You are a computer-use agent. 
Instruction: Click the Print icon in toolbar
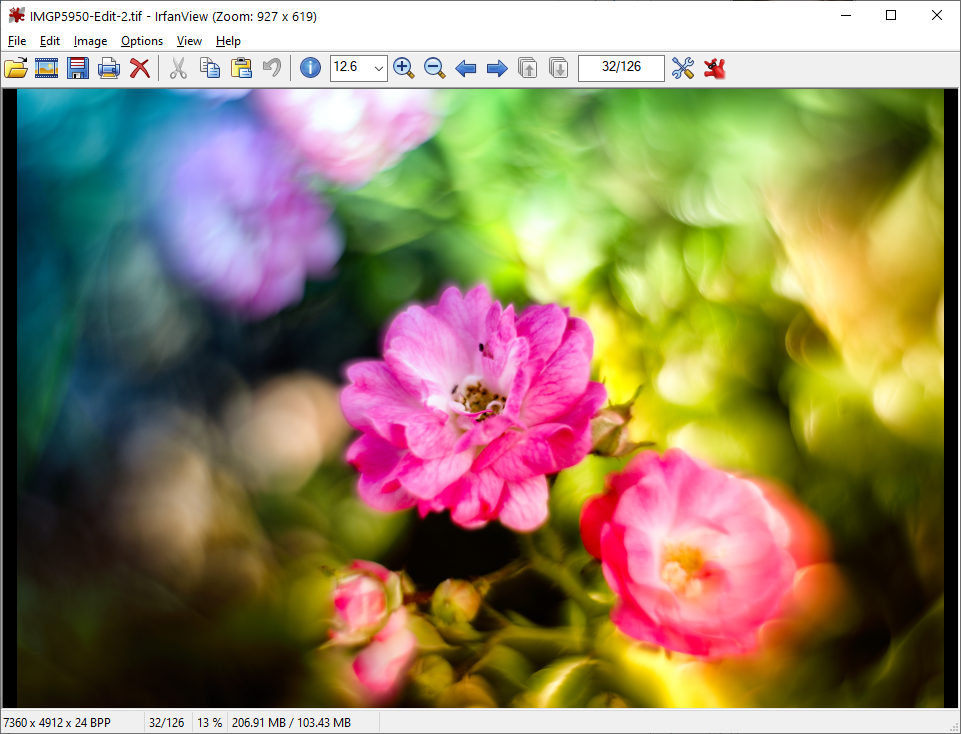point(109,68)
